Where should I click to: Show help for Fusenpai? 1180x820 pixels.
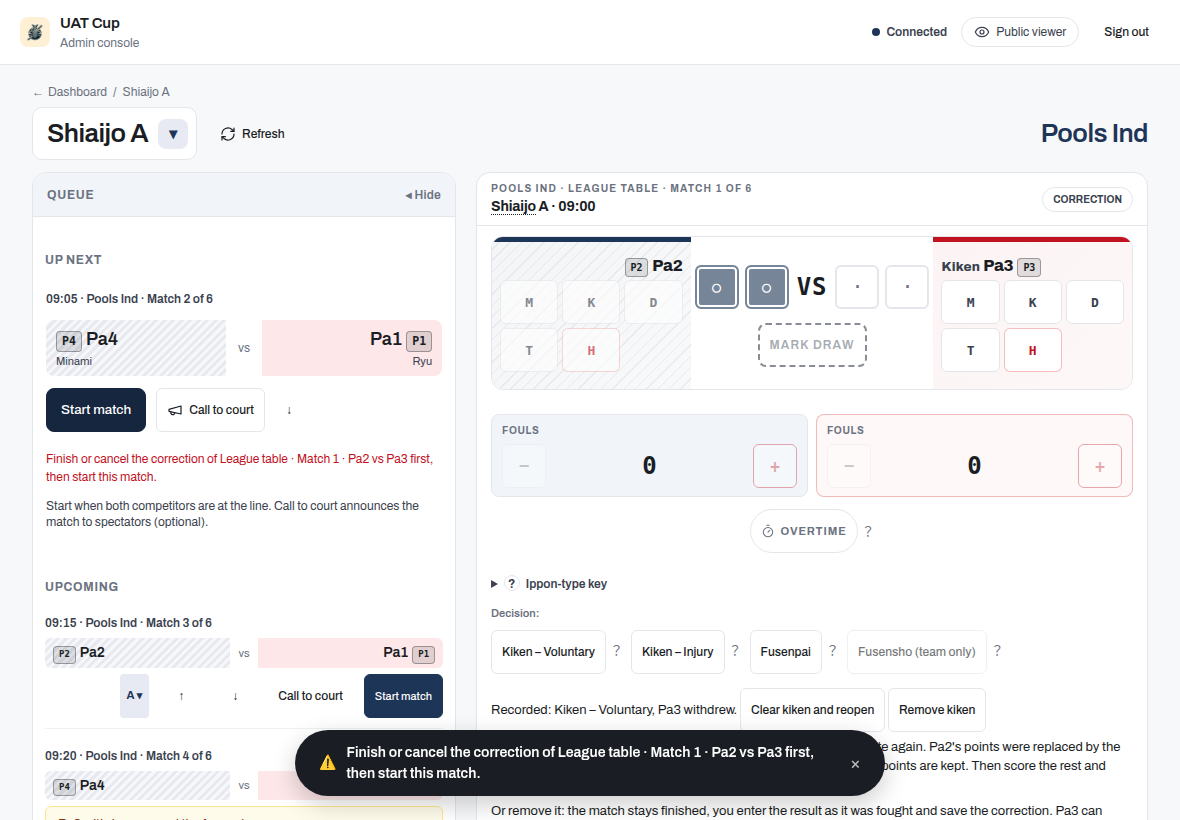pos(832,651)
